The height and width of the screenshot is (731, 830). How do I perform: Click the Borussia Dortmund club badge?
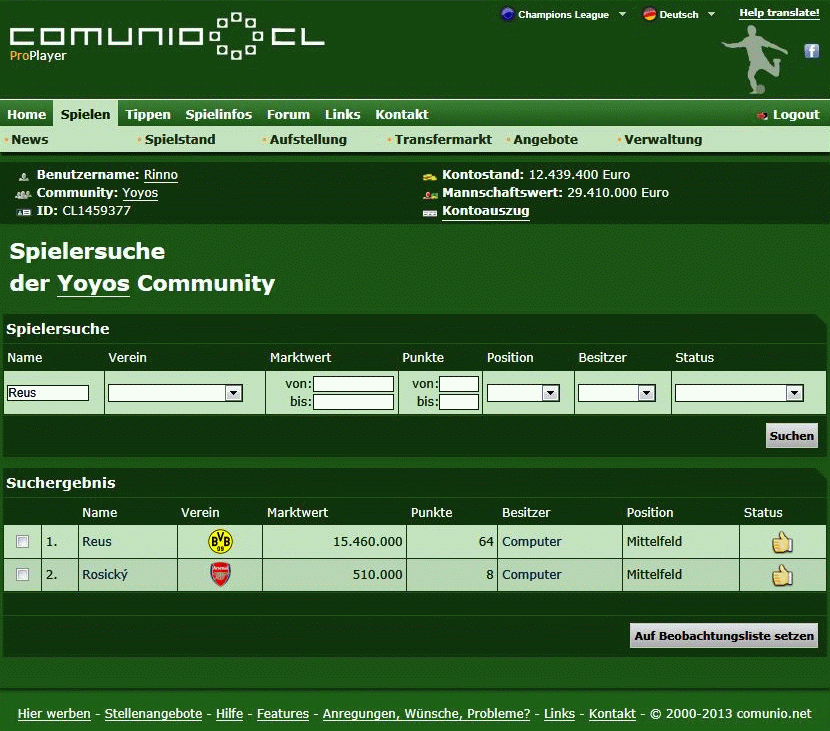point(220,542)
